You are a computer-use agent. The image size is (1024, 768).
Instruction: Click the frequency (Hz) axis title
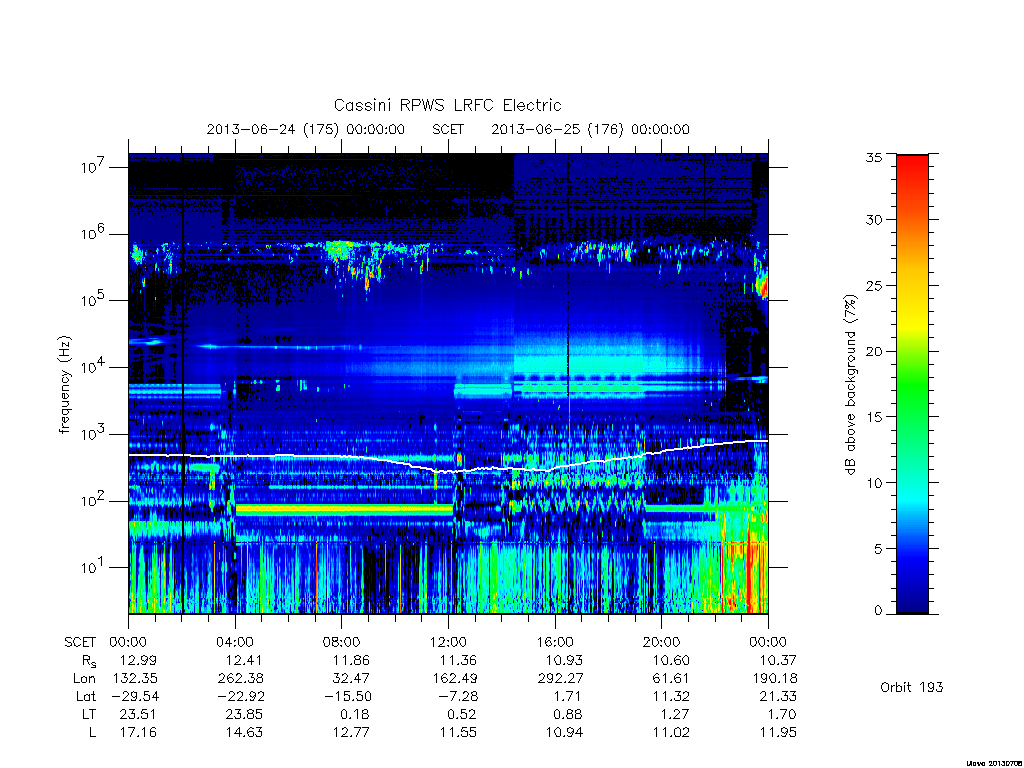click(64, 385)
